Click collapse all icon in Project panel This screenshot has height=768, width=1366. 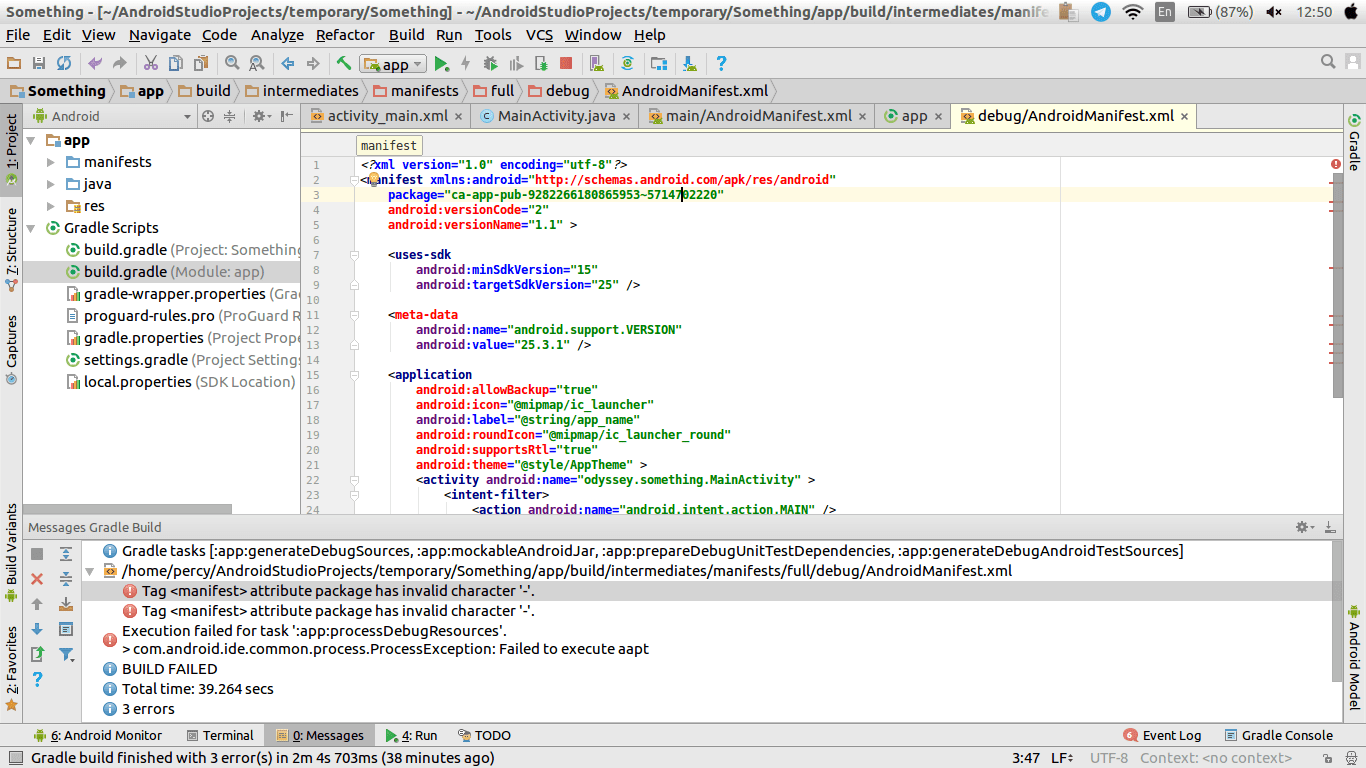(x=229, y=116)
